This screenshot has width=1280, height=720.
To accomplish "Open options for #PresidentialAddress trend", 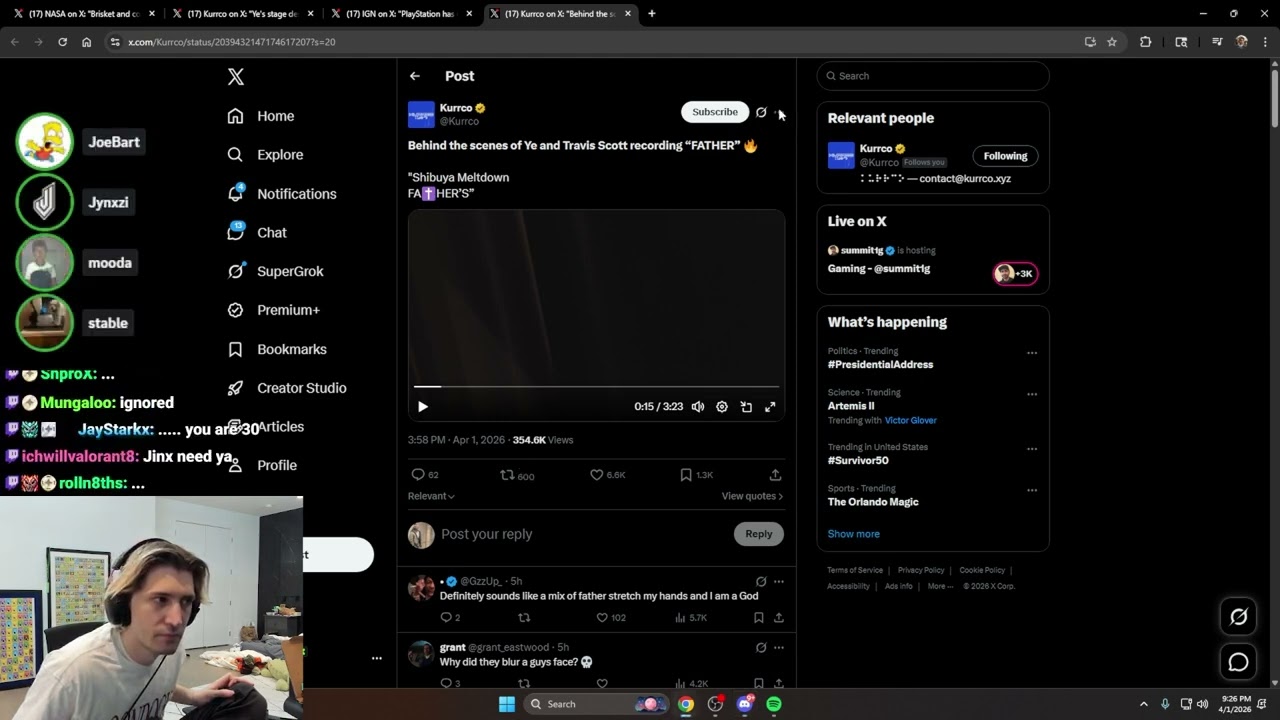I will (1032, 352).
